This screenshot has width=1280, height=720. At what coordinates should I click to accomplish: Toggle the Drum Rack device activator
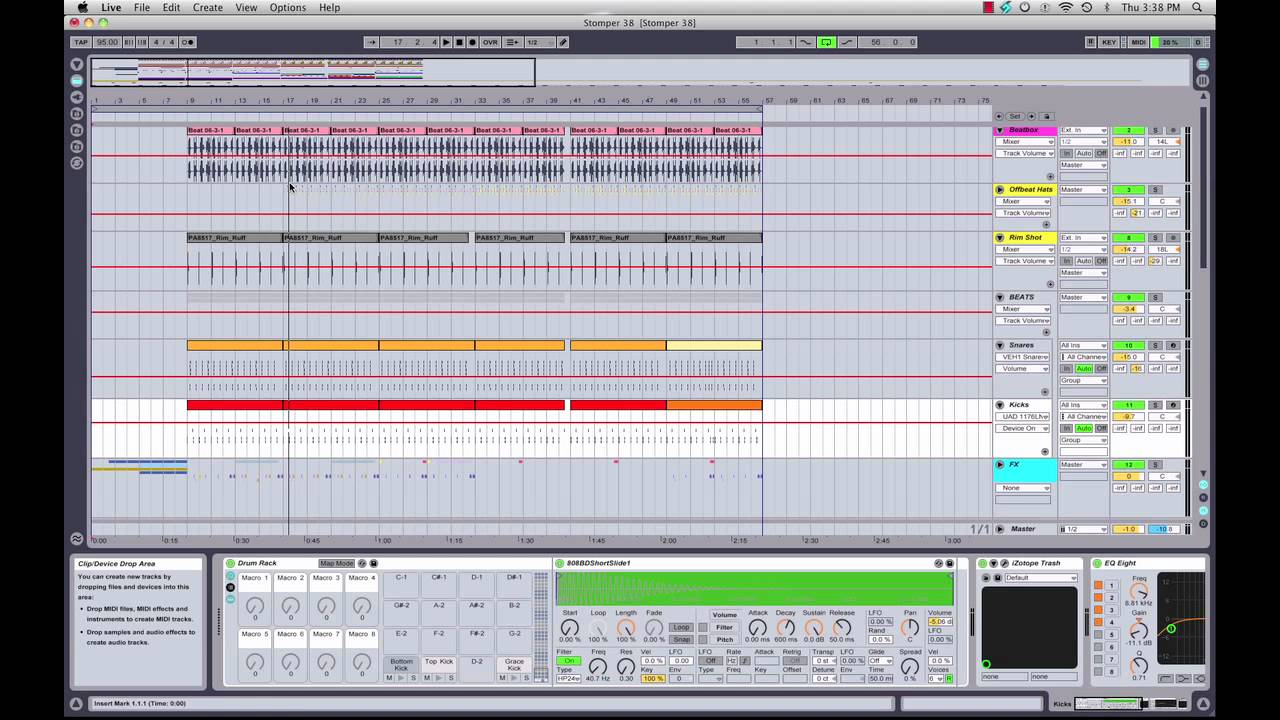coord(230,563)
